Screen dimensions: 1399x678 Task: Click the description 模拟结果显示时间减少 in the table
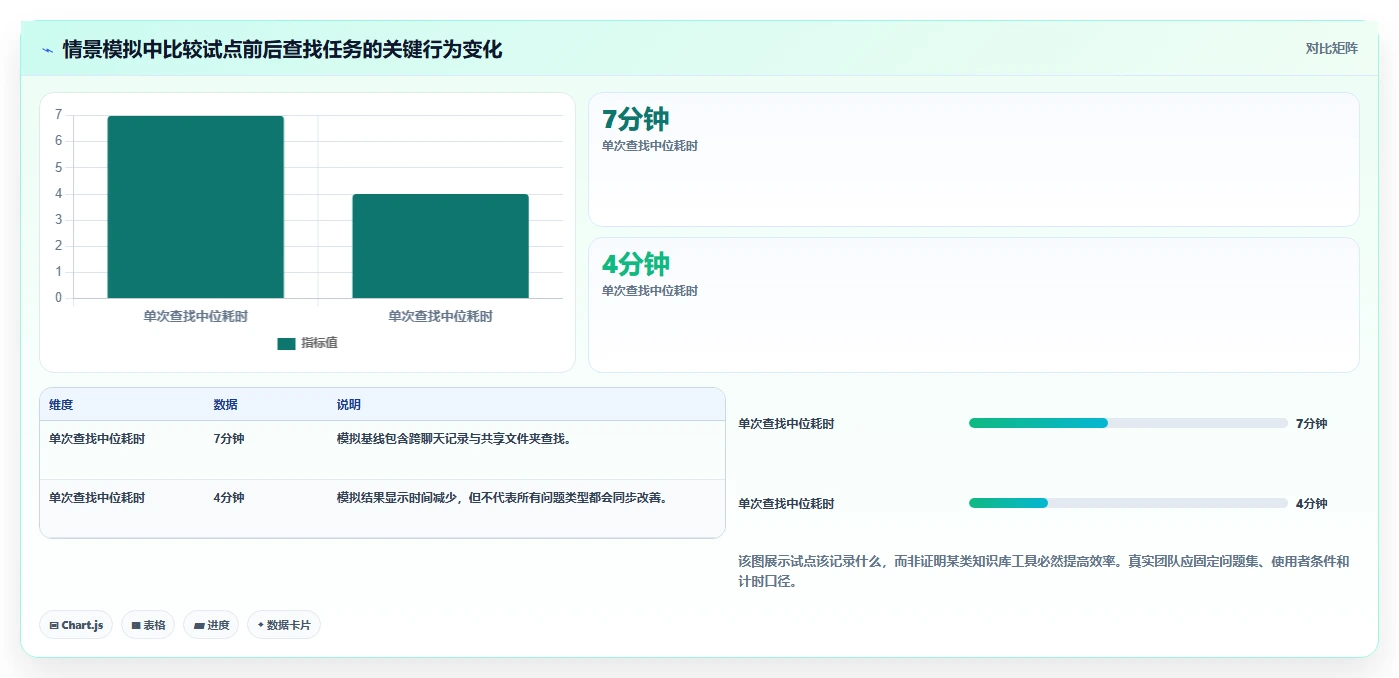point(502,498)
